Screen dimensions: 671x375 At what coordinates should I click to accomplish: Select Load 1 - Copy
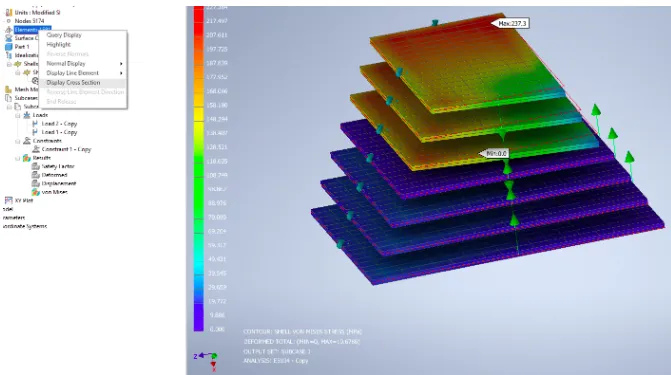pos(59,132)
